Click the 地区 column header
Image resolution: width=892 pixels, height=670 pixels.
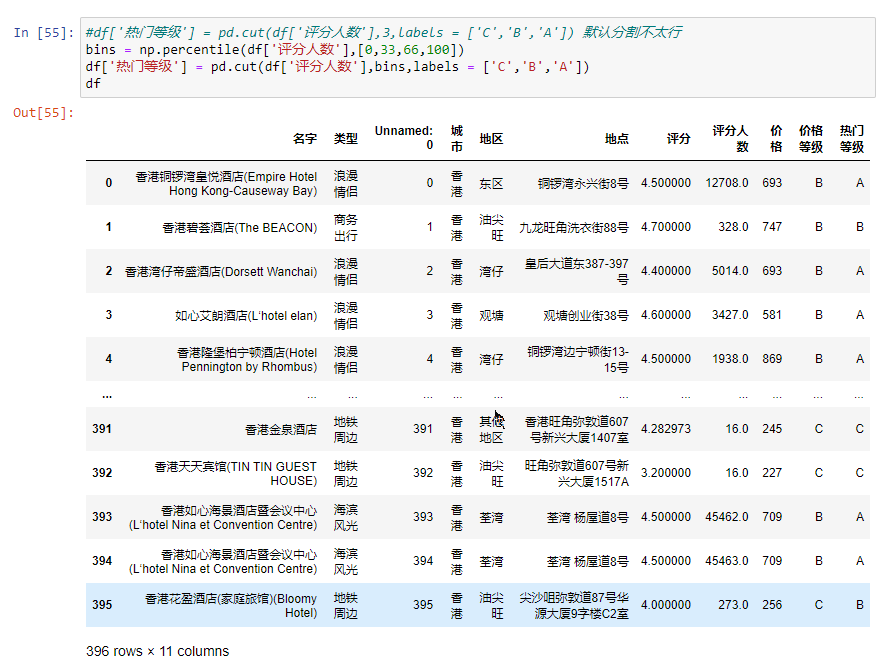coord(492,139)
